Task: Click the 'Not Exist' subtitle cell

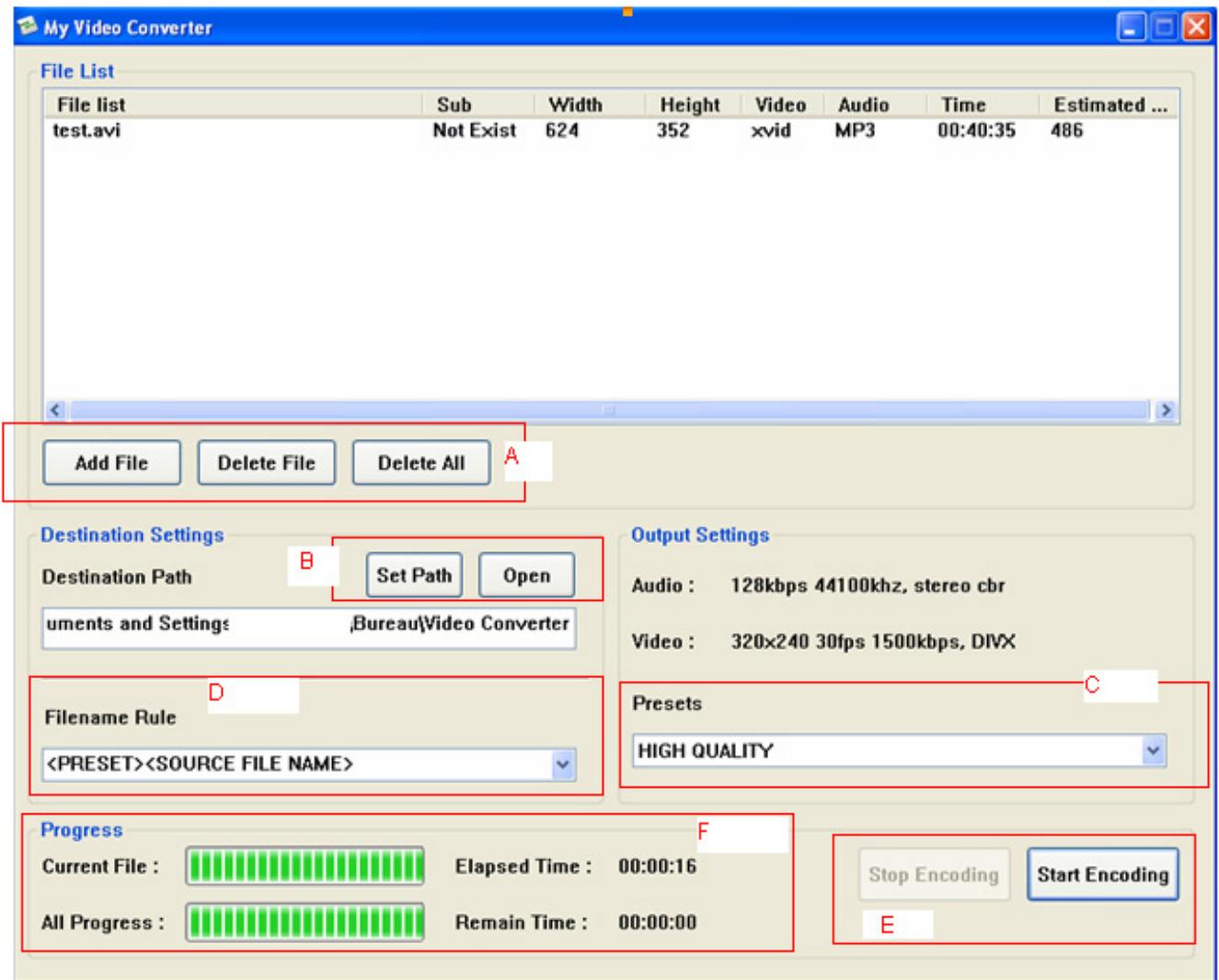Action: point(475,131)
